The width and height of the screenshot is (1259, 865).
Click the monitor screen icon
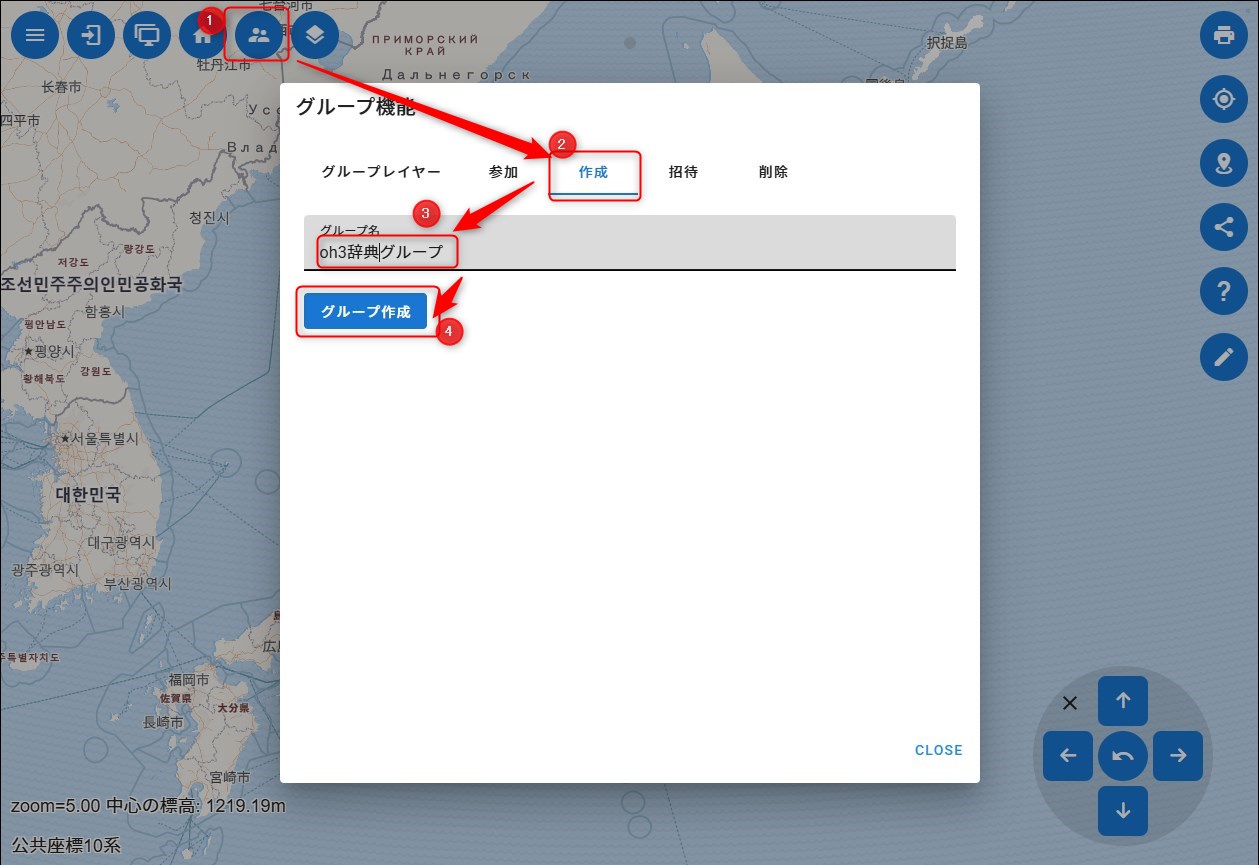click(148, 36)
